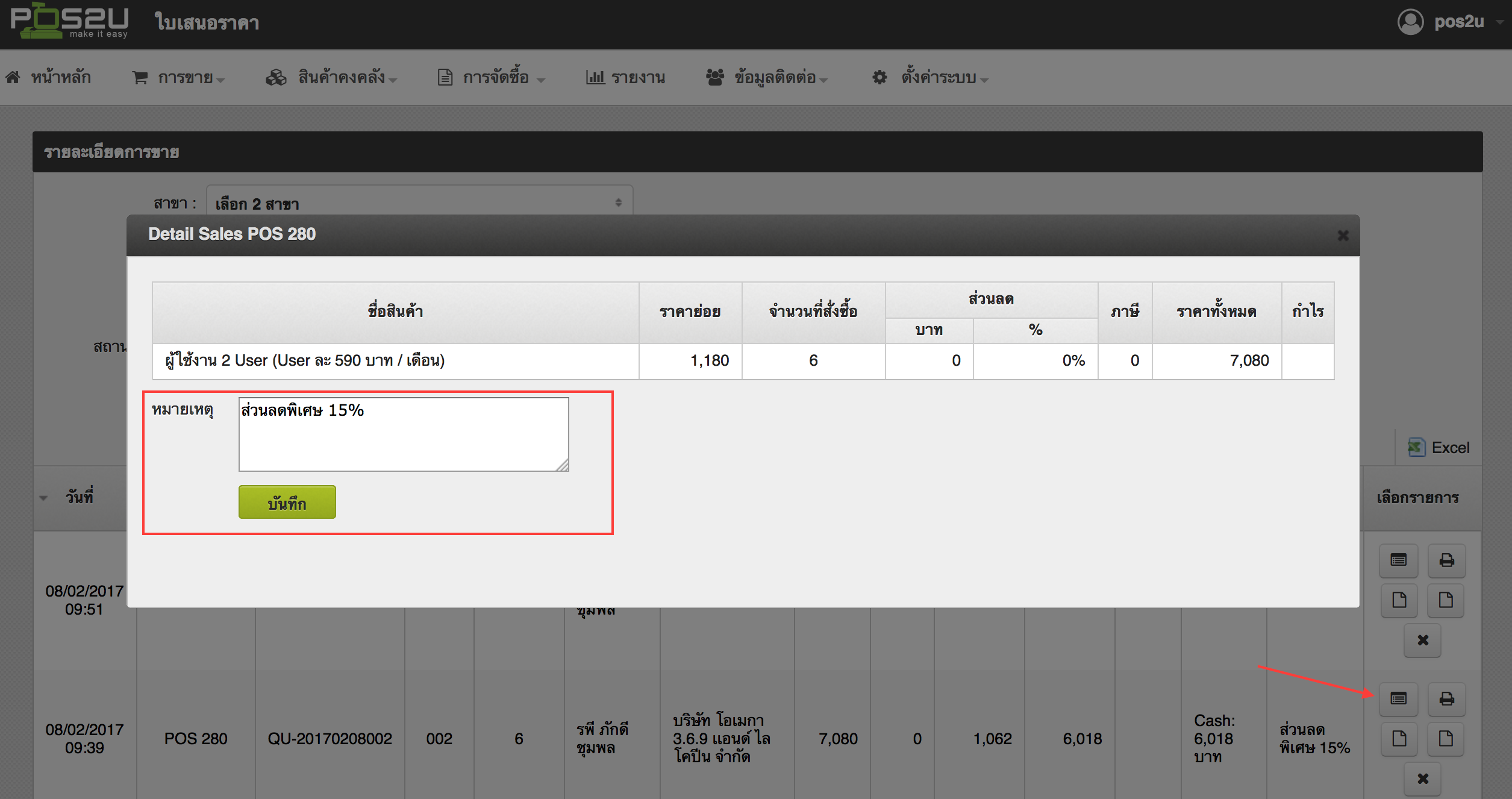Screen dimensions: 1512x799
Task: Click the green บันทึก save button
Action: coord(287,502)
